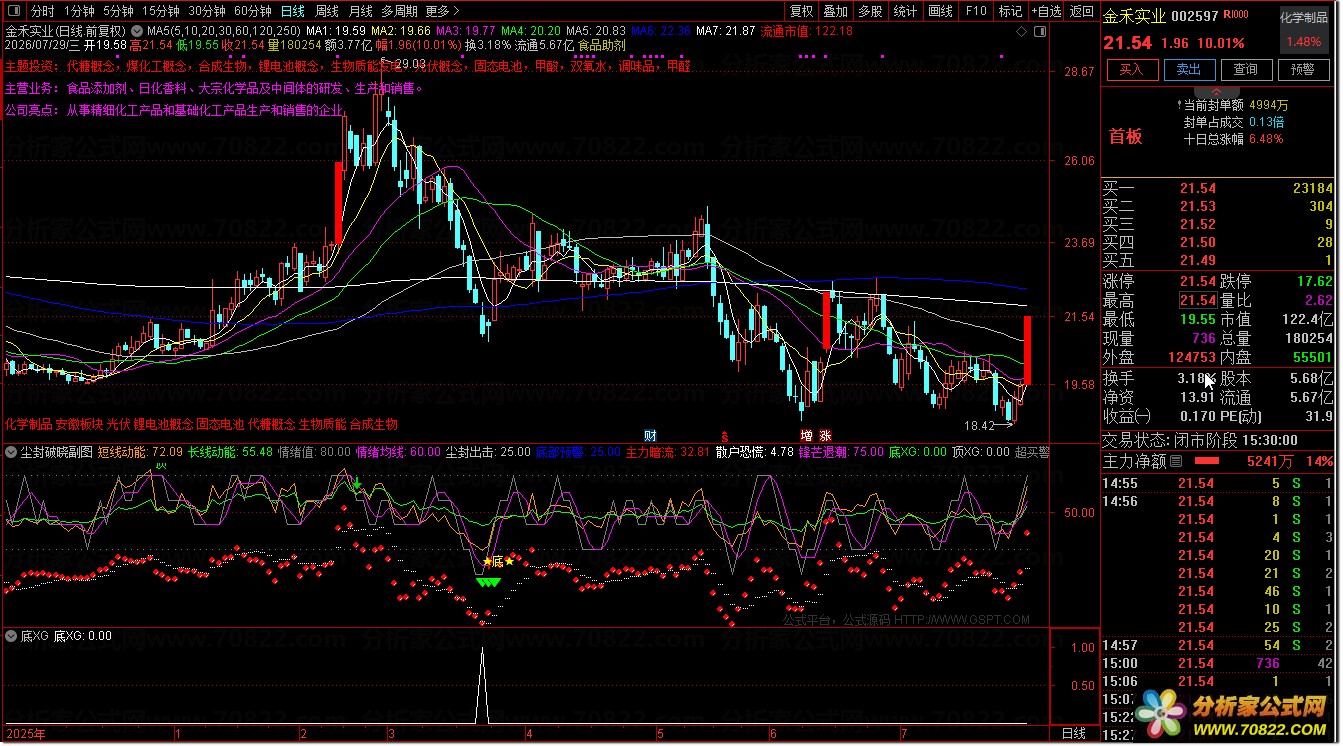Click the 首板 label
1343x746 pixels.
[x=1125, y=137]
